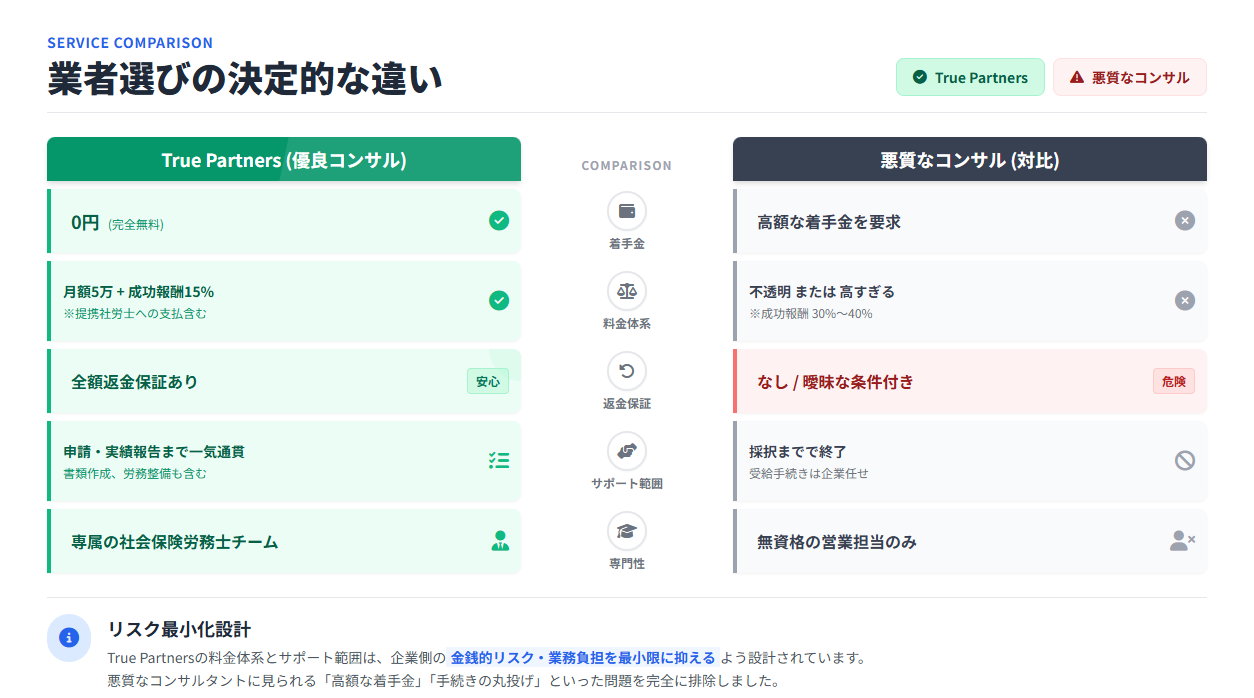Select the True Partners legend badge
The height and width of the screenshot is (698, 1254).
pyautogui.click(x=970, y=77)
